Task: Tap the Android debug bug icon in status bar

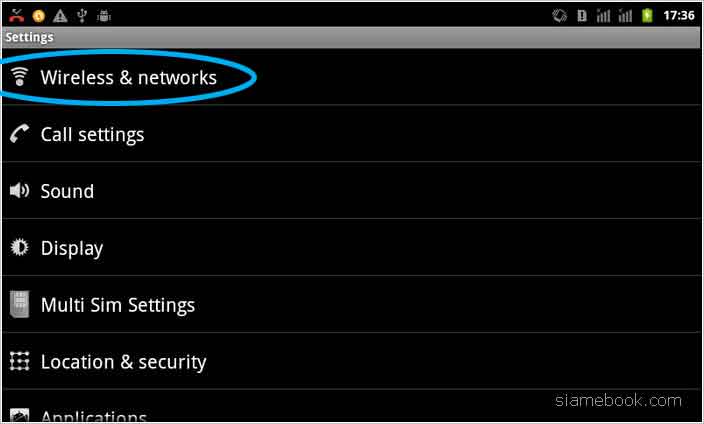Action: pyautogui.click(x=104, y=16)
